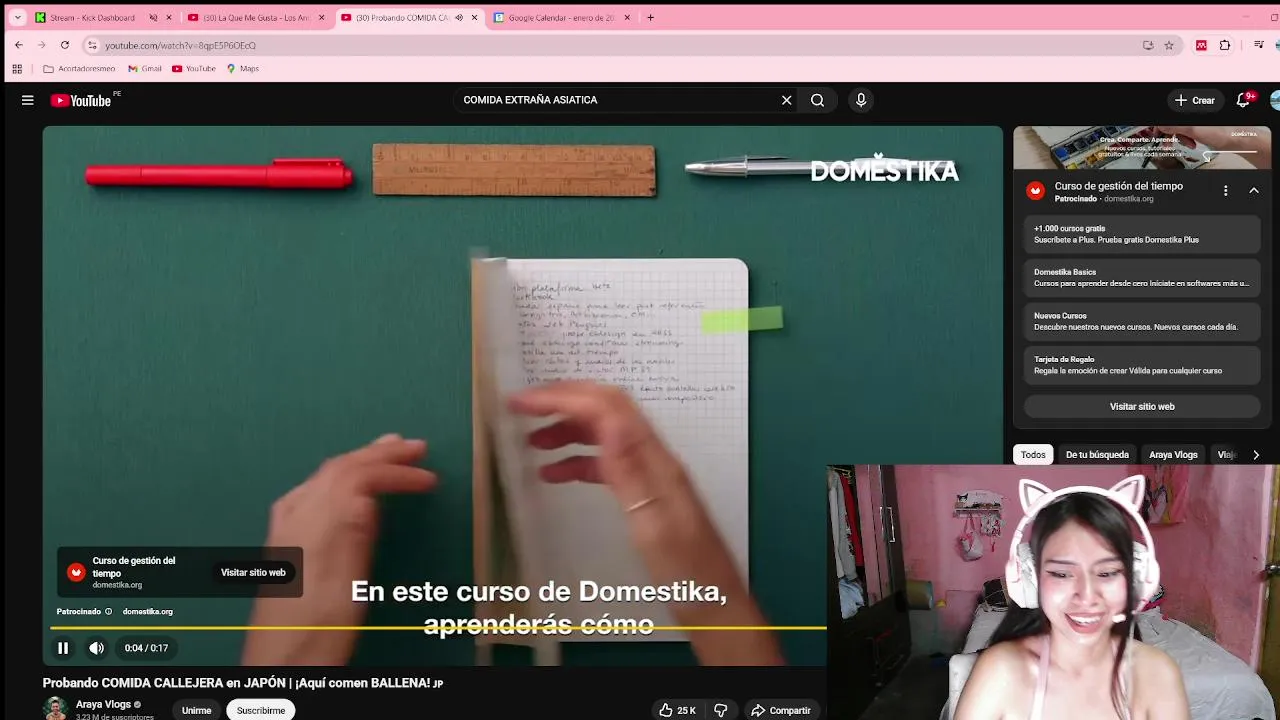Open Araya Vlogs channel avatar

click(56, 708)
